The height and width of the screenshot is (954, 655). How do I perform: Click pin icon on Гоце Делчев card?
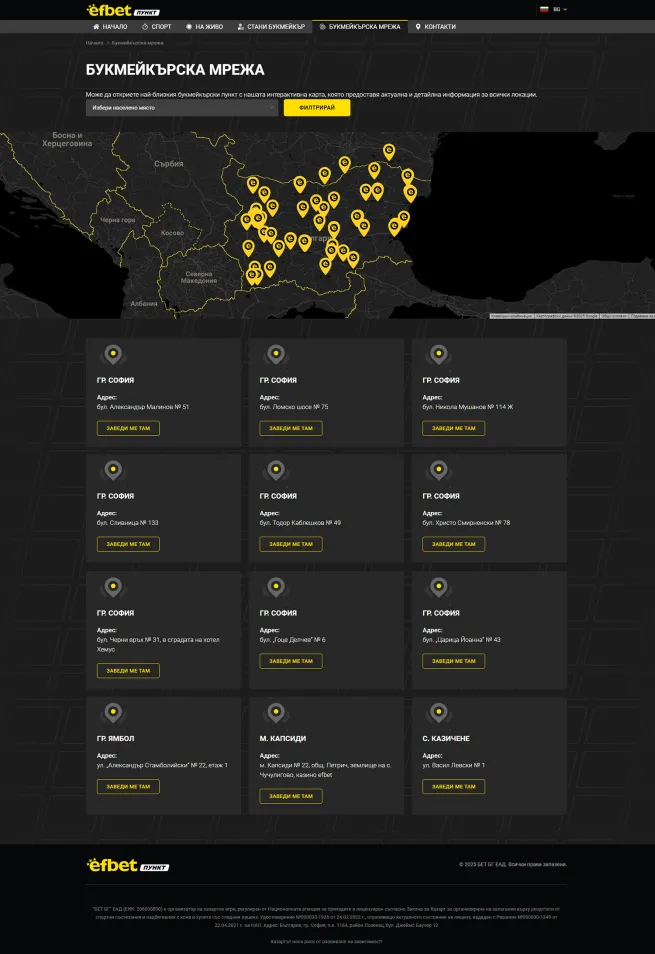[x=276, y=587]
